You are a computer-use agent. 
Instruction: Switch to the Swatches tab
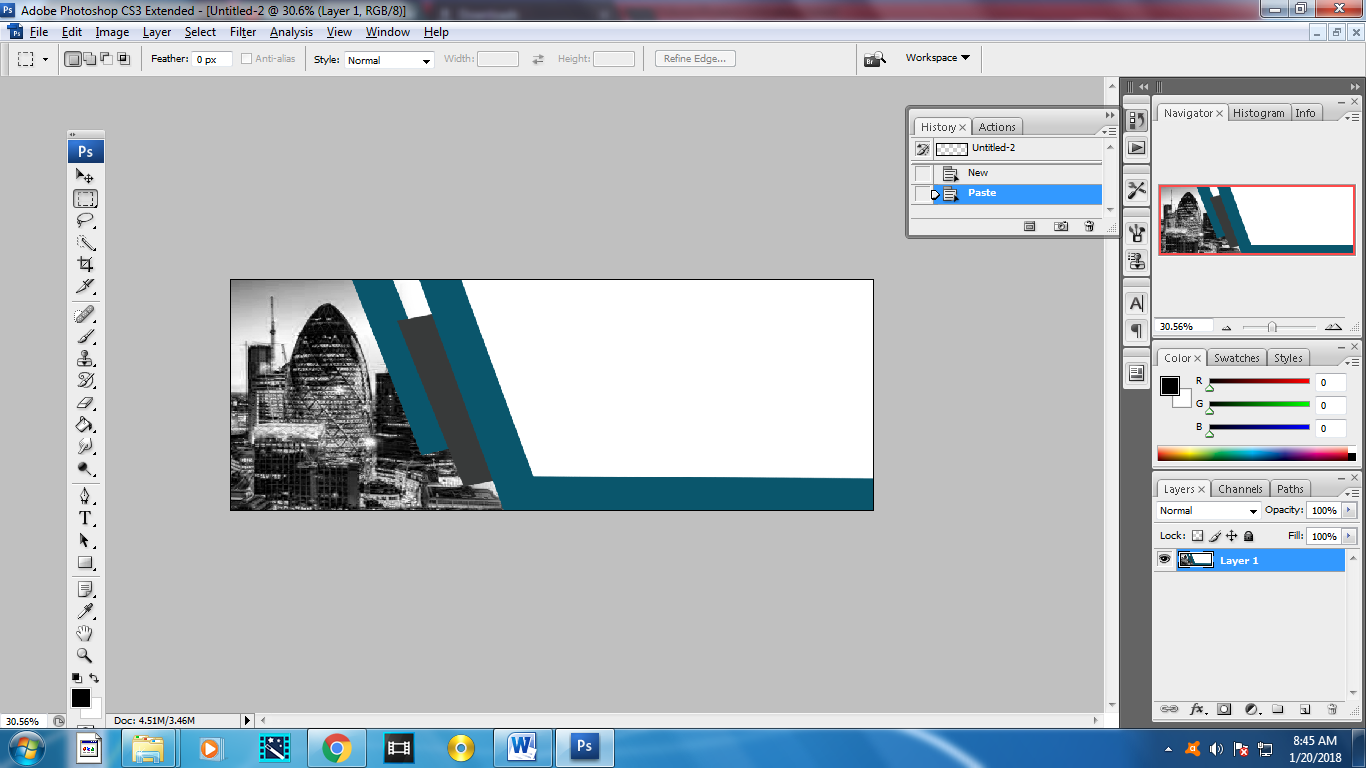click(x=1237, y=358)
